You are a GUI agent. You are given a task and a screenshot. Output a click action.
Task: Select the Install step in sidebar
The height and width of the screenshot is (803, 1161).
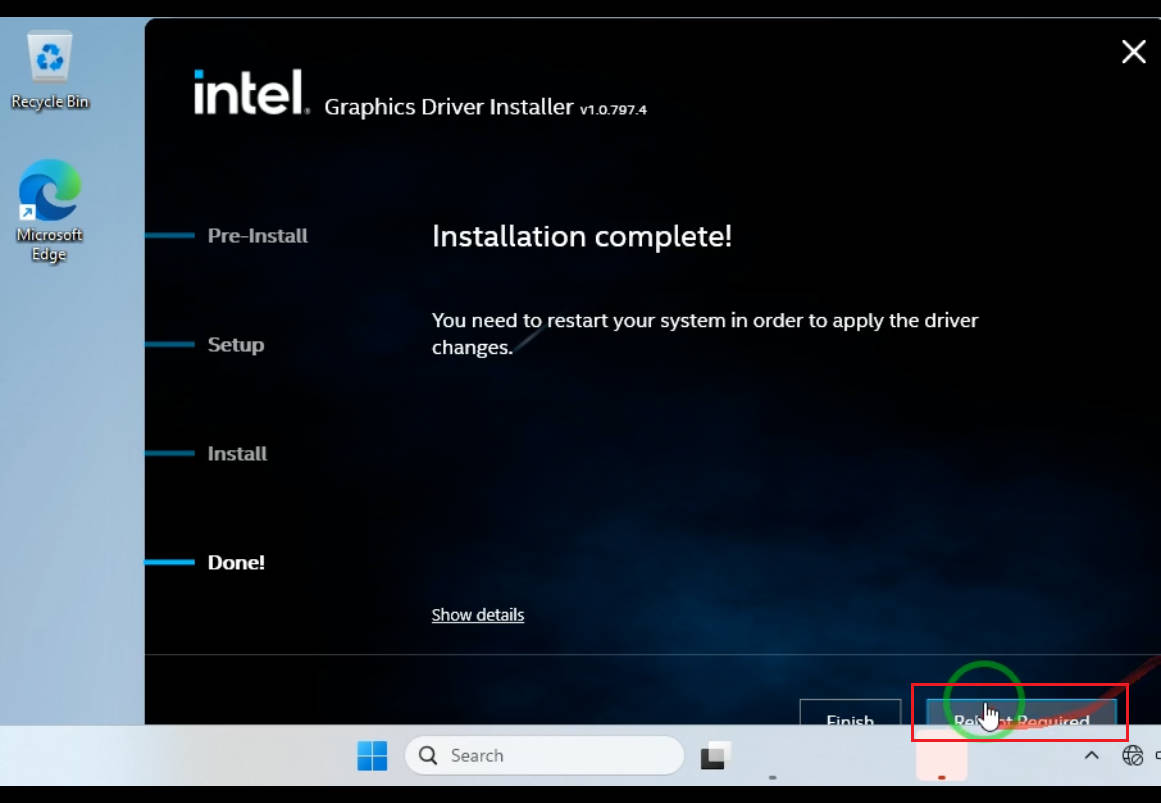coord(237,454)
